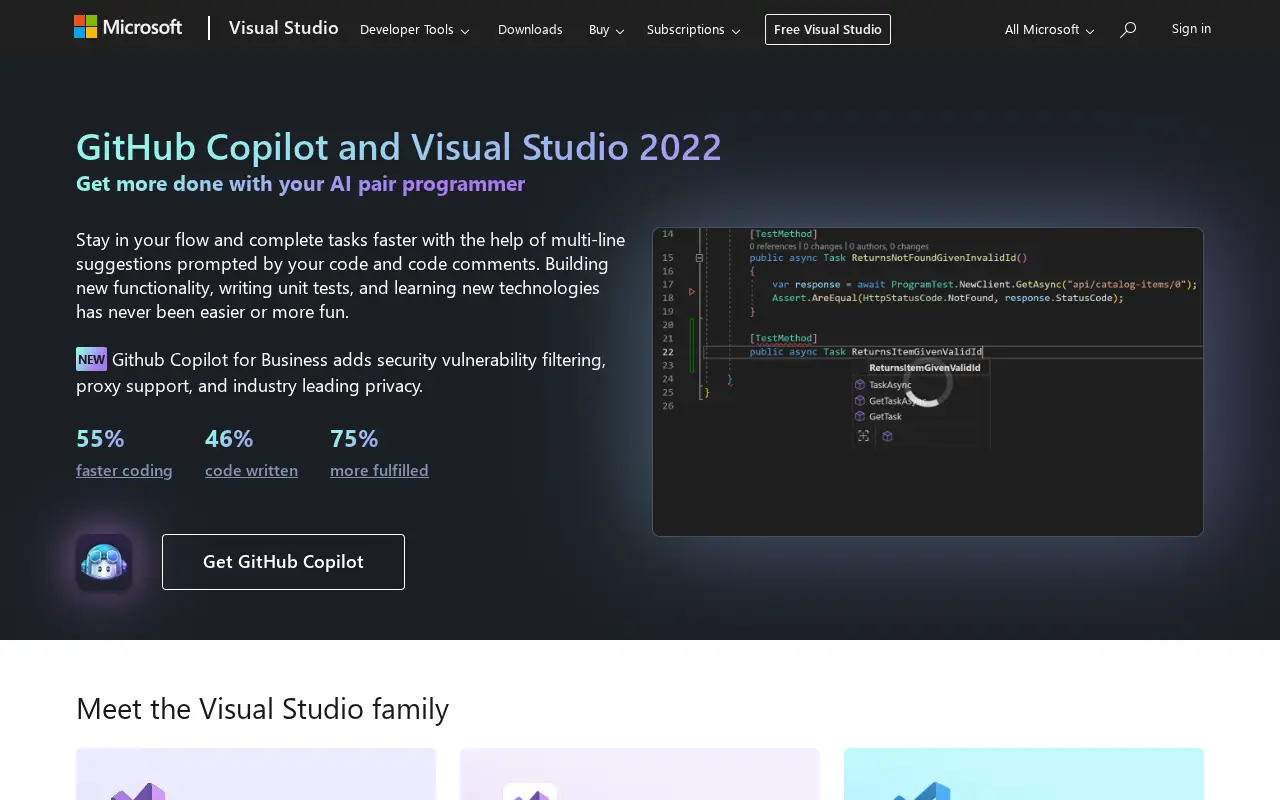Click the Microsoft logo
The width and height of the screenshot is (1280, 800).
coord(128,28)
